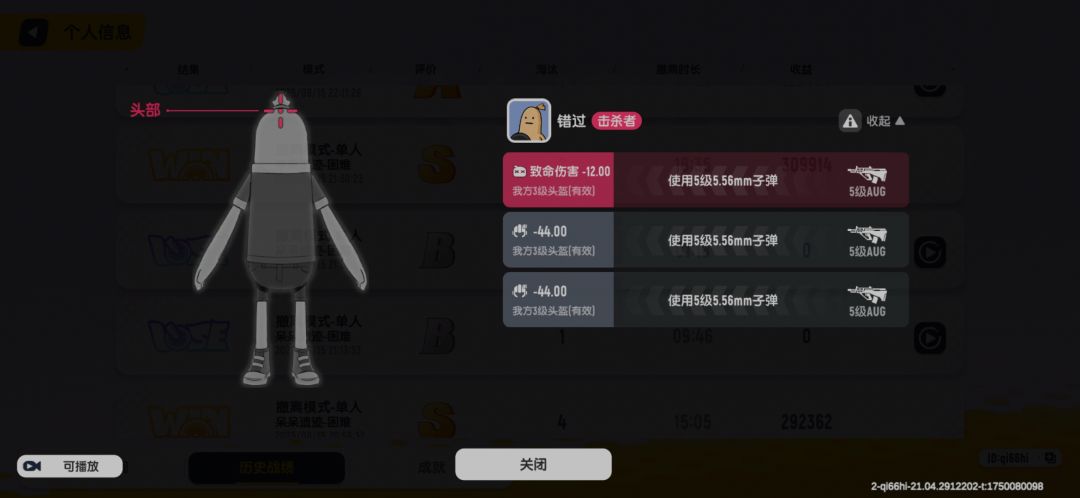Select the fatal damage -12.00 row
Viewport: 1080px width, 498px height.
(x=705, y=180)
